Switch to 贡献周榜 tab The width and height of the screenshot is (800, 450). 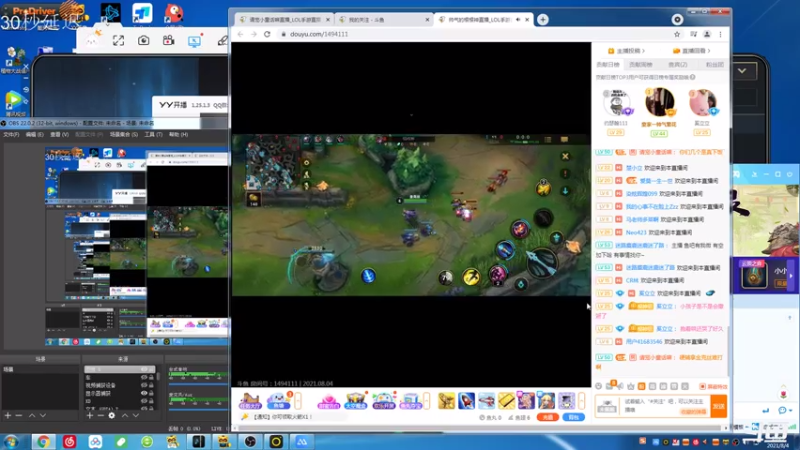click(x=641, y=65)
